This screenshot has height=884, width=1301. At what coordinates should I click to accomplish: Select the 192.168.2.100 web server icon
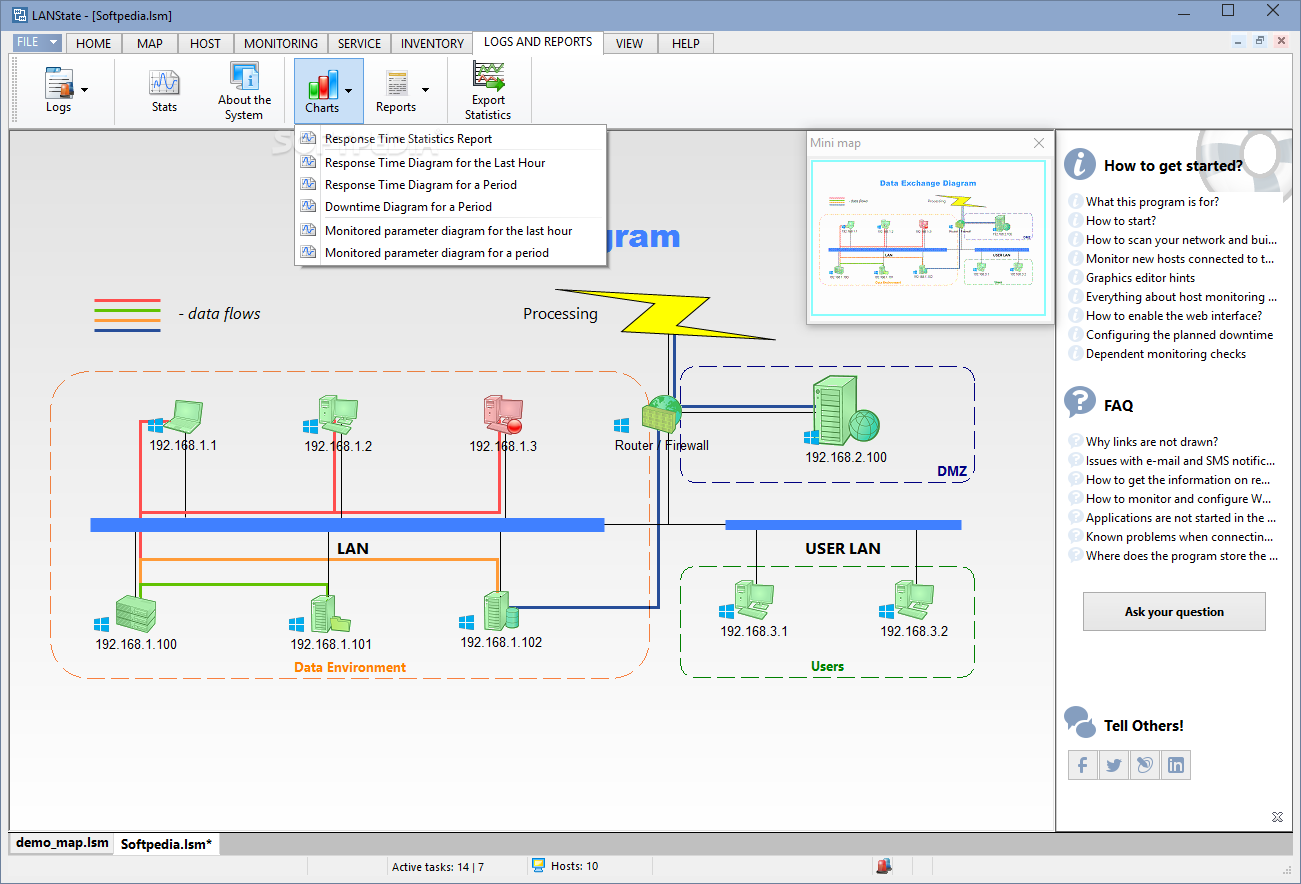point(846,410)
